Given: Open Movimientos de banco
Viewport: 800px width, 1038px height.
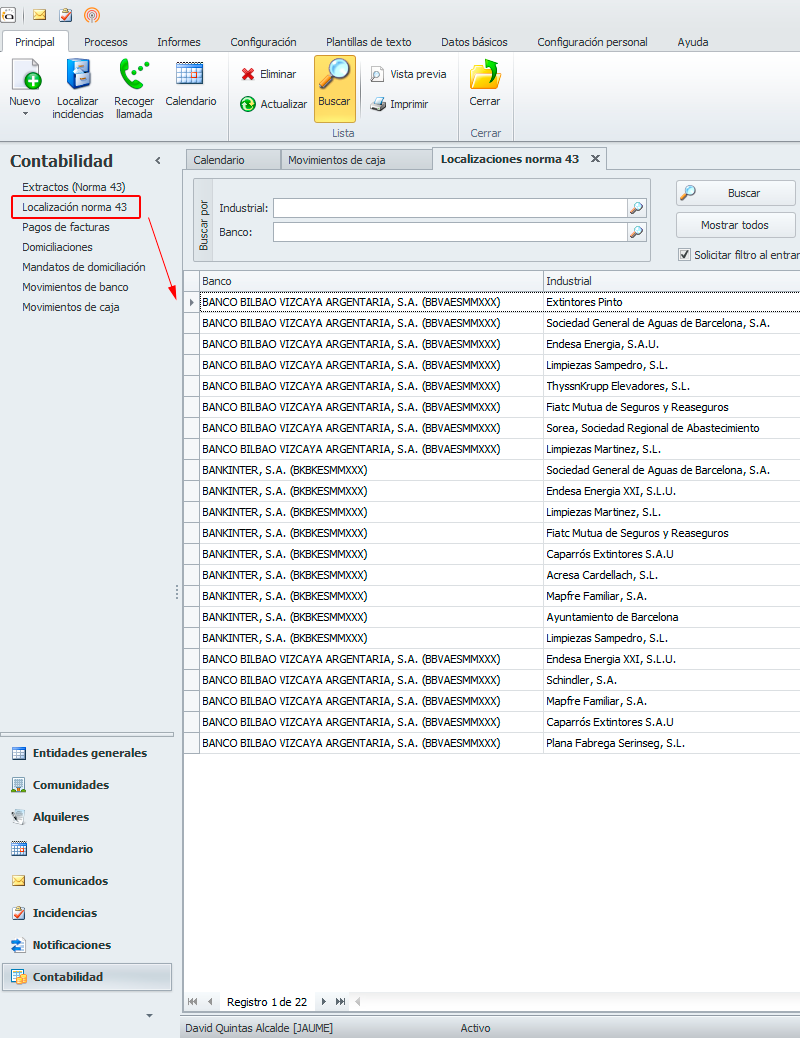Looking at the screenshot, I should (x=75, y=287).
